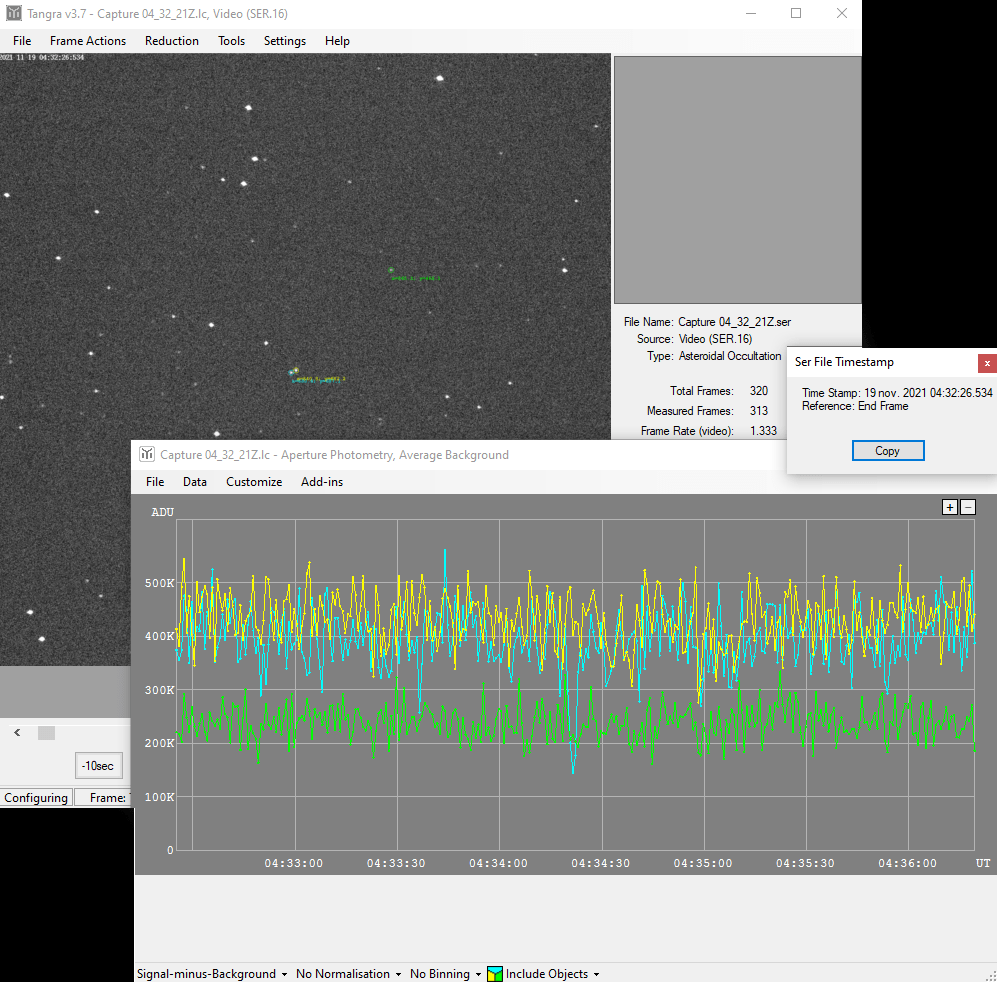Expand the Include Objects dropdown arrow
The image size is (997, 982).
pos(597,974)
